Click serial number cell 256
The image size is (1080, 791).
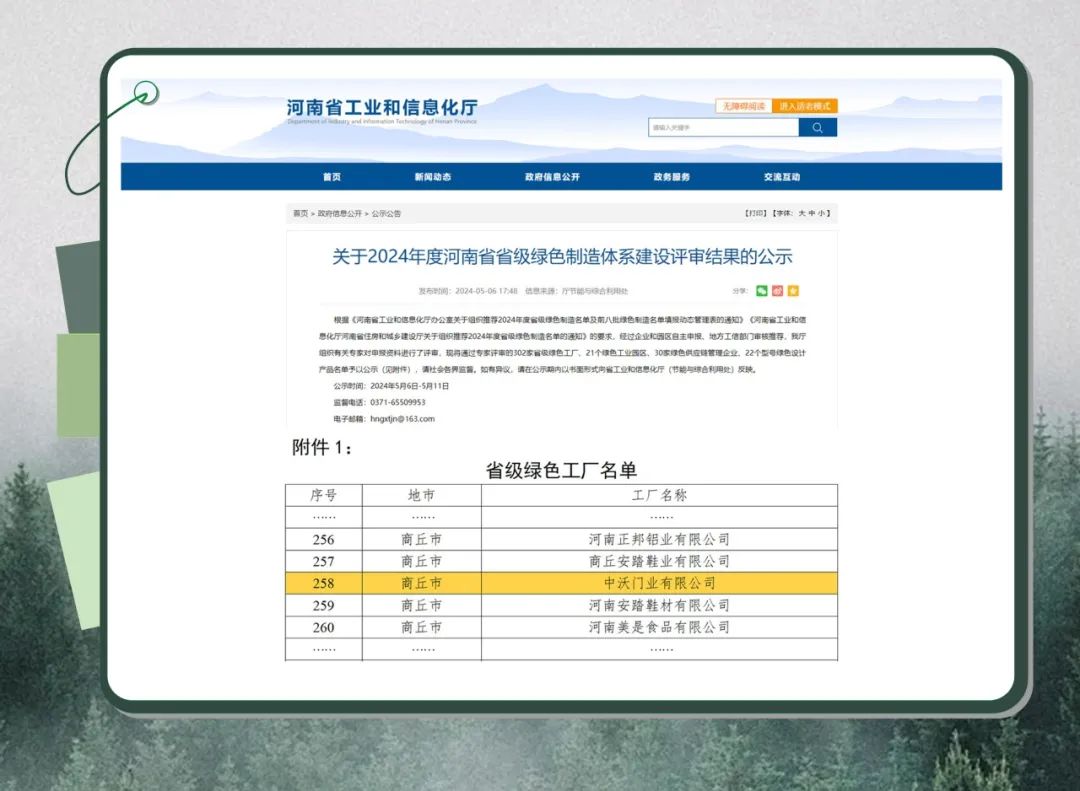click(324, 540)
